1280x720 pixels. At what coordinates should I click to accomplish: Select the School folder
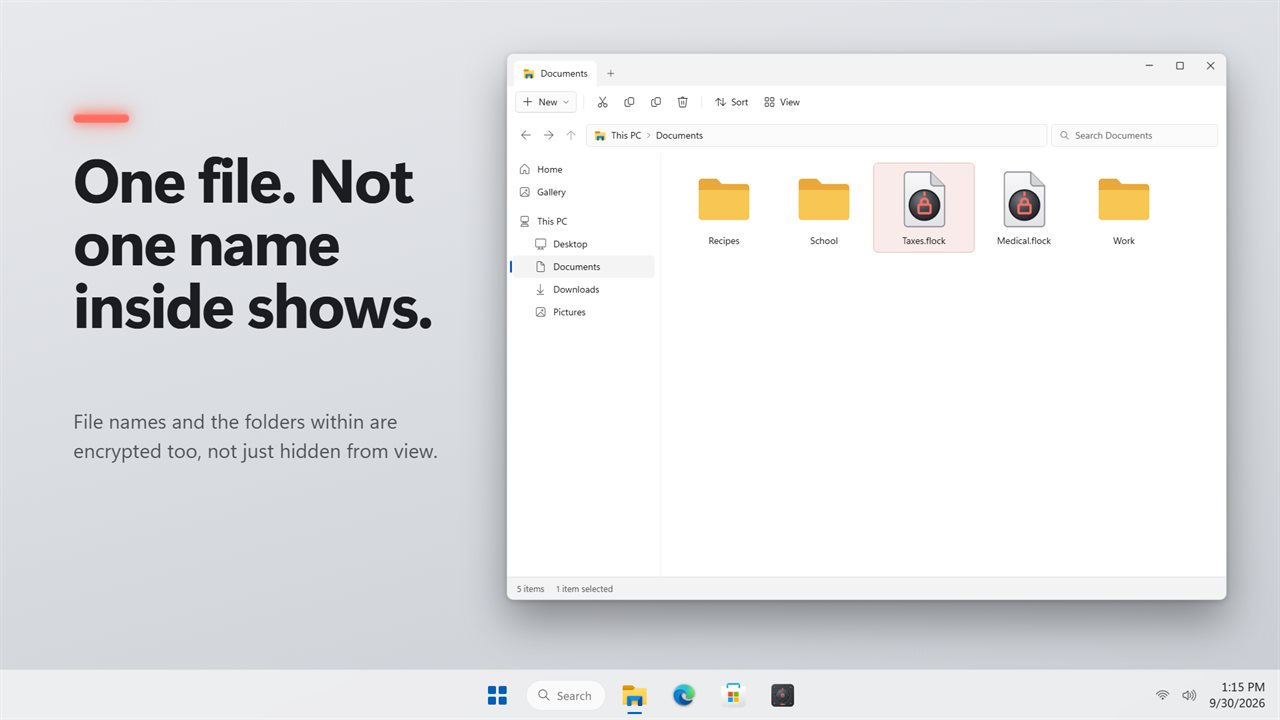click(x=824, y=208)
